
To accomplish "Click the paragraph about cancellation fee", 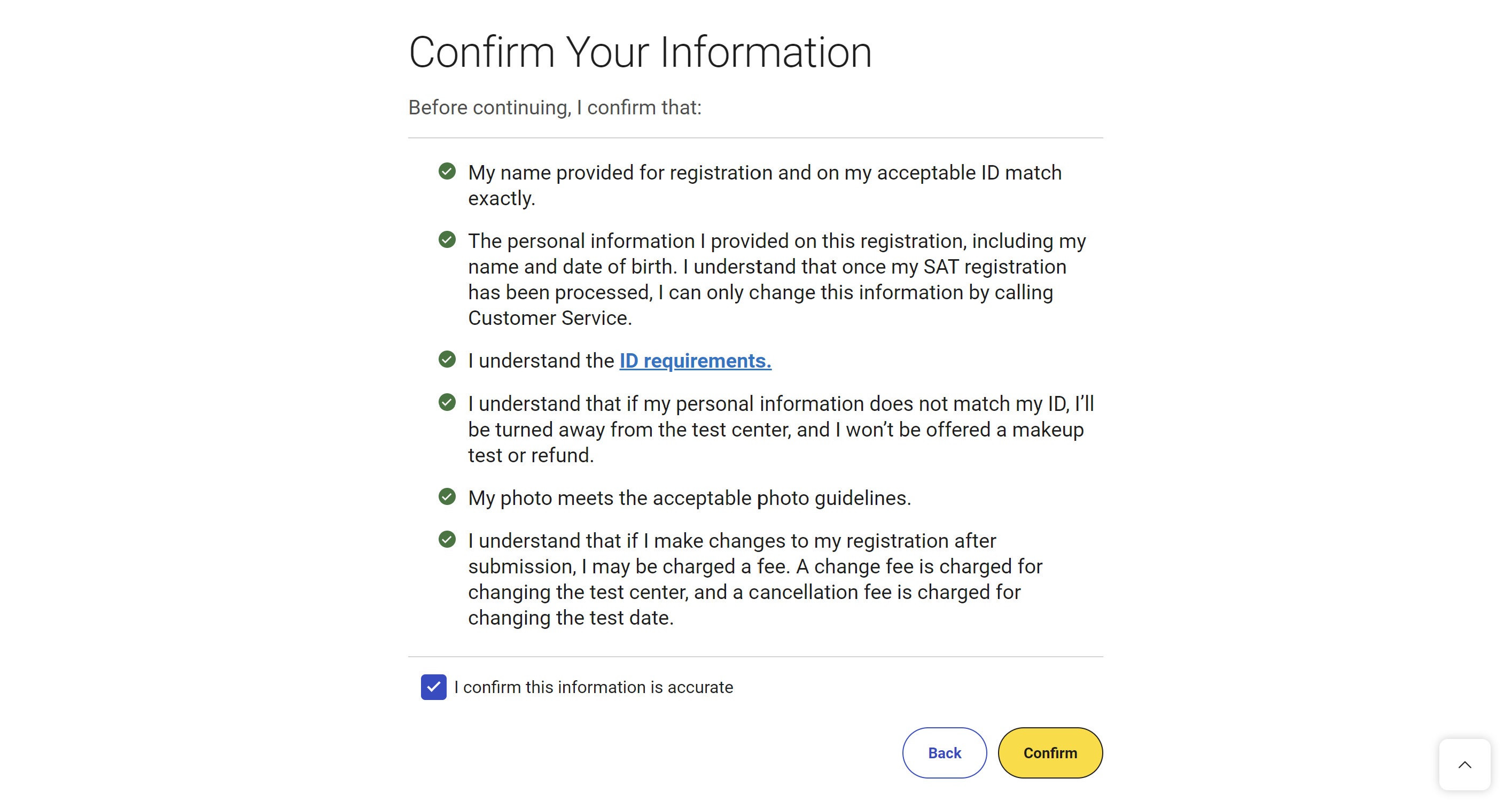I will tap(755, 579).
